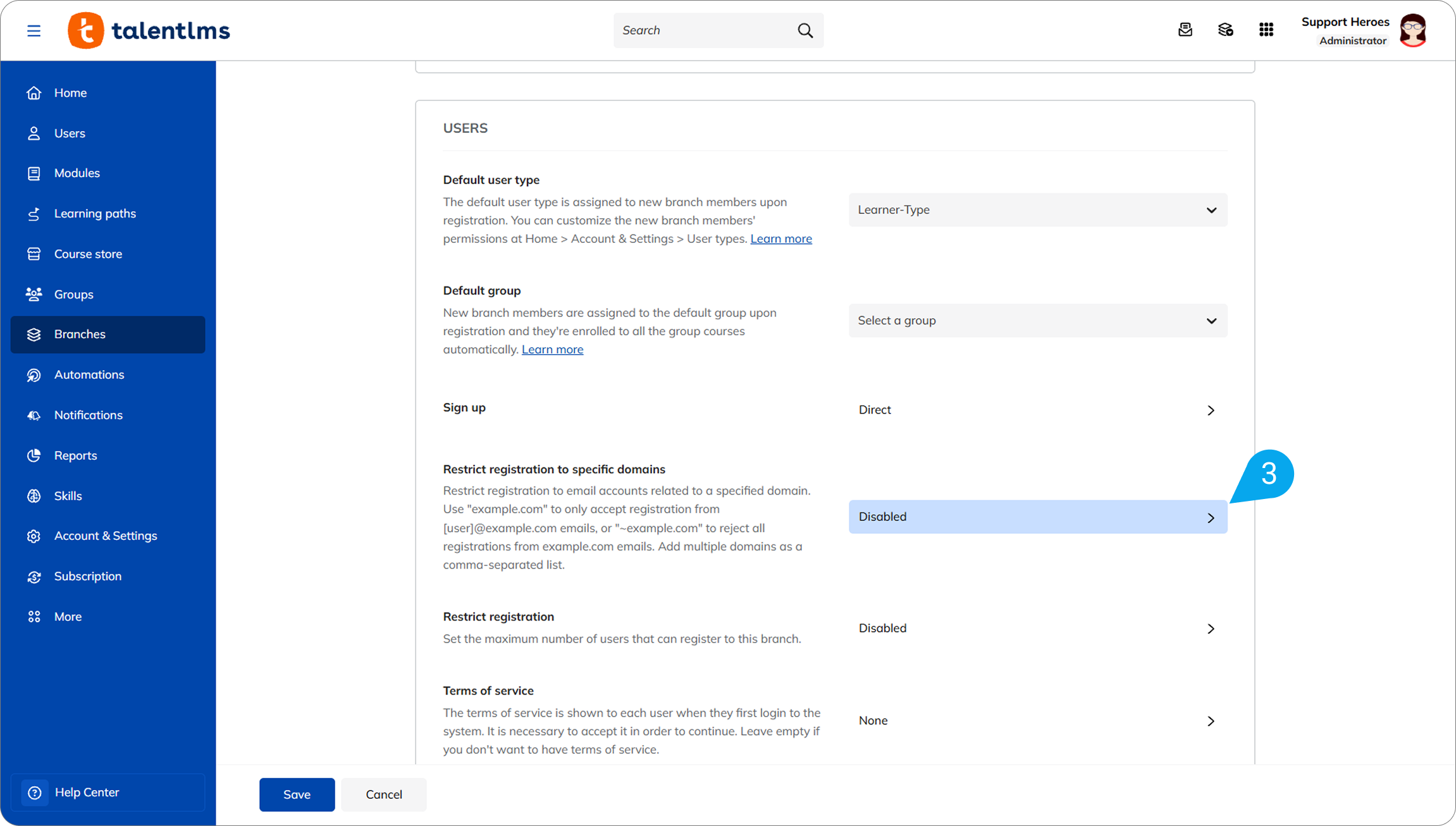Image resolution: width=1456 pixels, height=826 pixels.
Task: Open Notifications in the sidebar
Action: 108,416
